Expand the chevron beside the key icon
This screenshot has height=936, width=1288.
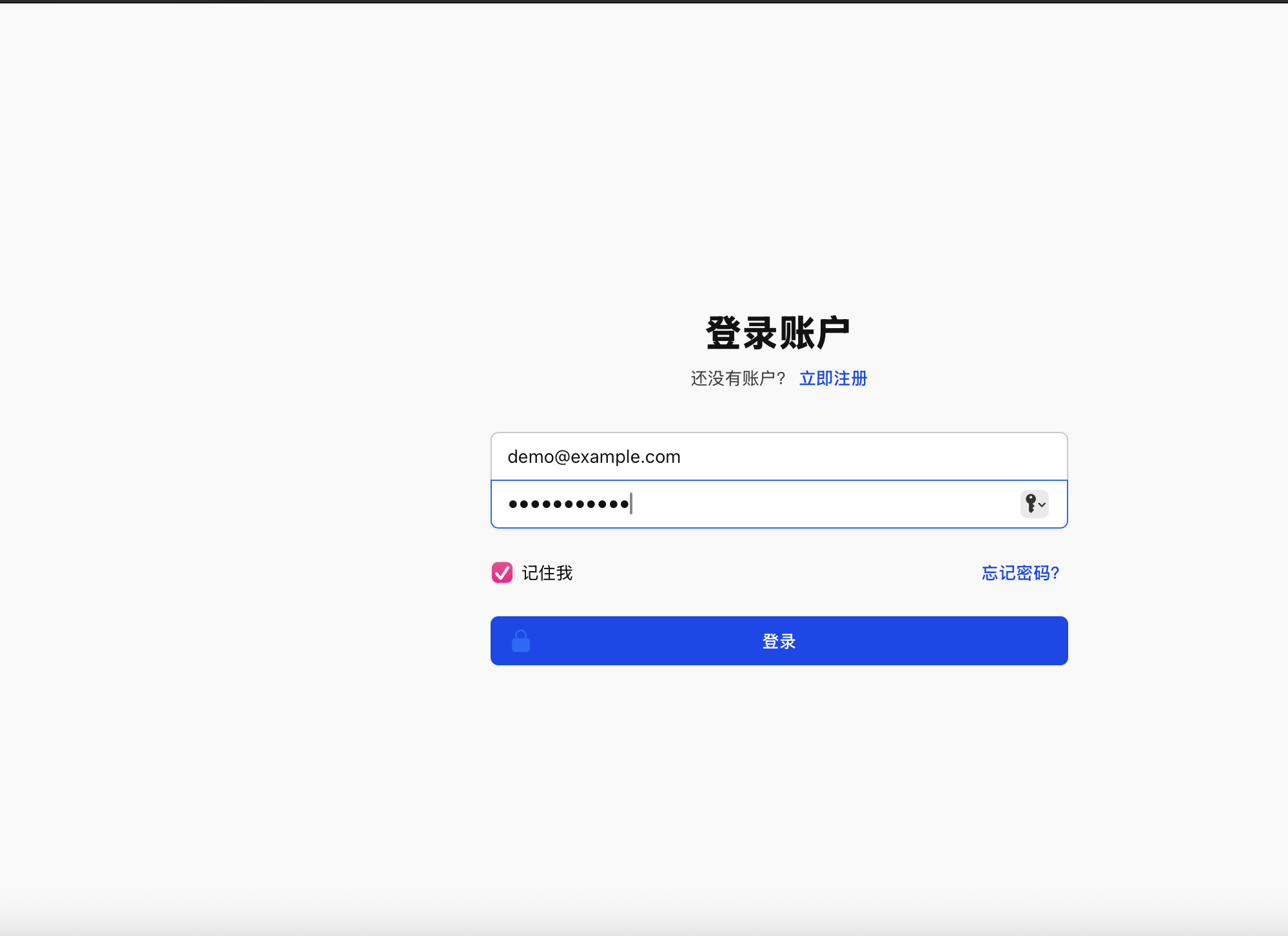[1042, 505]
